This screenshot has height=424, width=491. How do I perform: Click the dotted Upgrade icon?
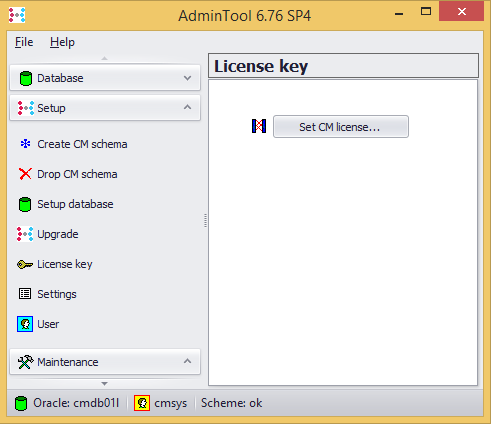(25, 234)
